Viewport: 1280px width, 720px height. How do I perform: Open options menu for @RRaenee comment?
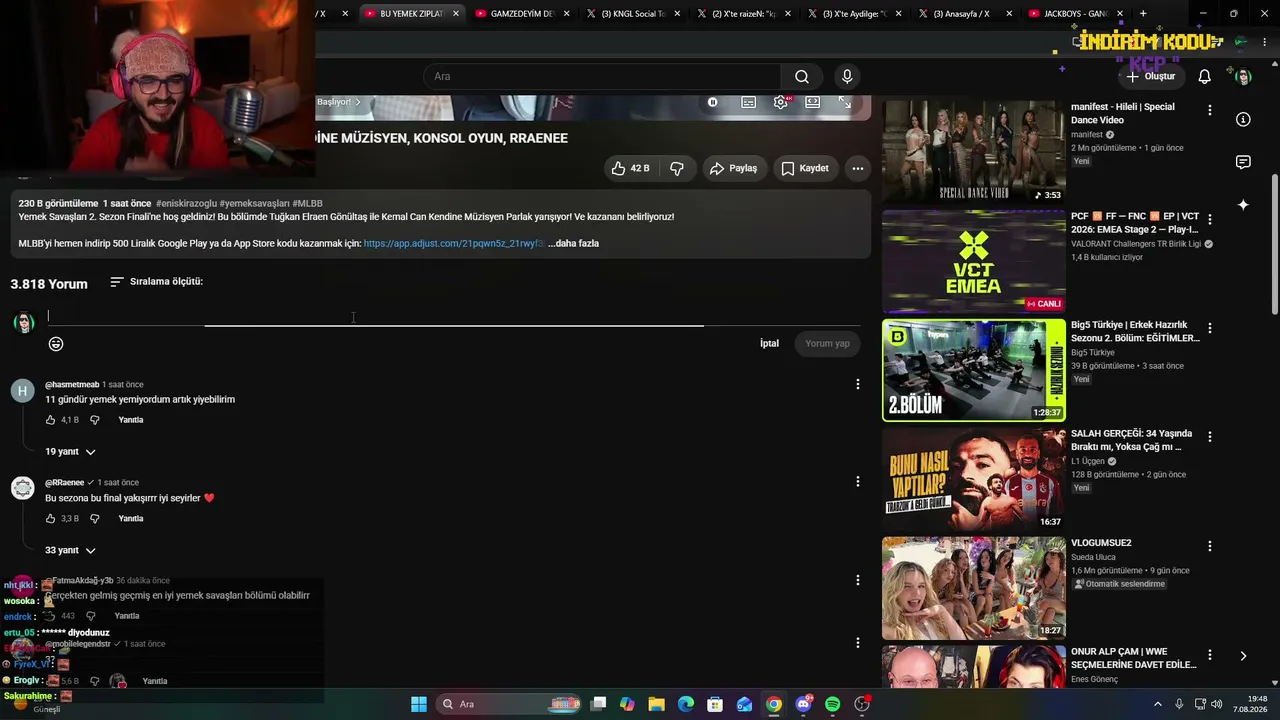(857, 481)
